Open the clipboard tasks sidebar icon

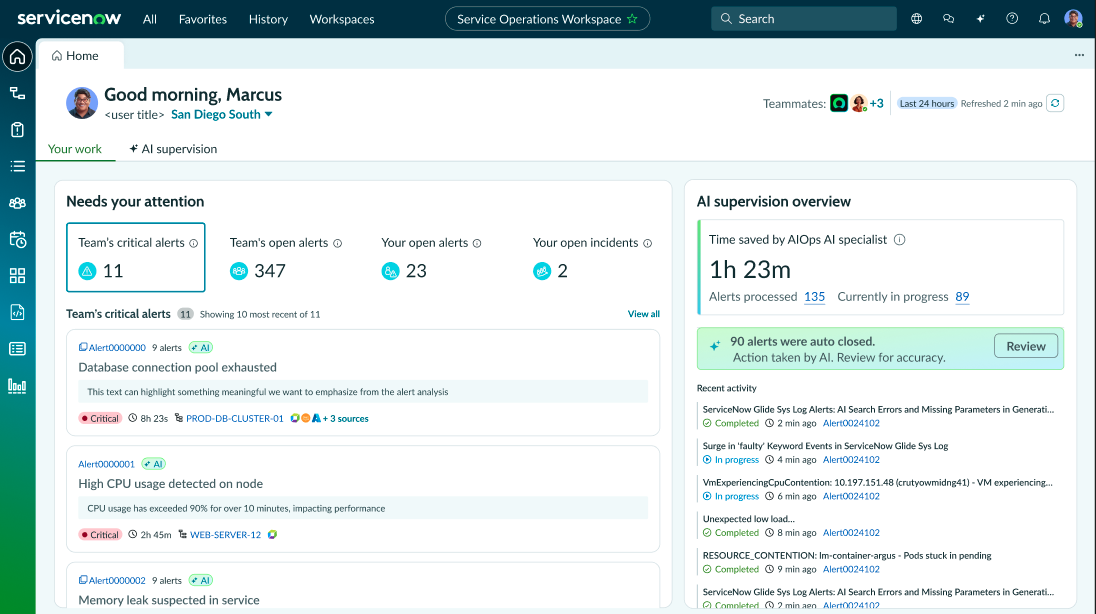click(x=17, y=129)
